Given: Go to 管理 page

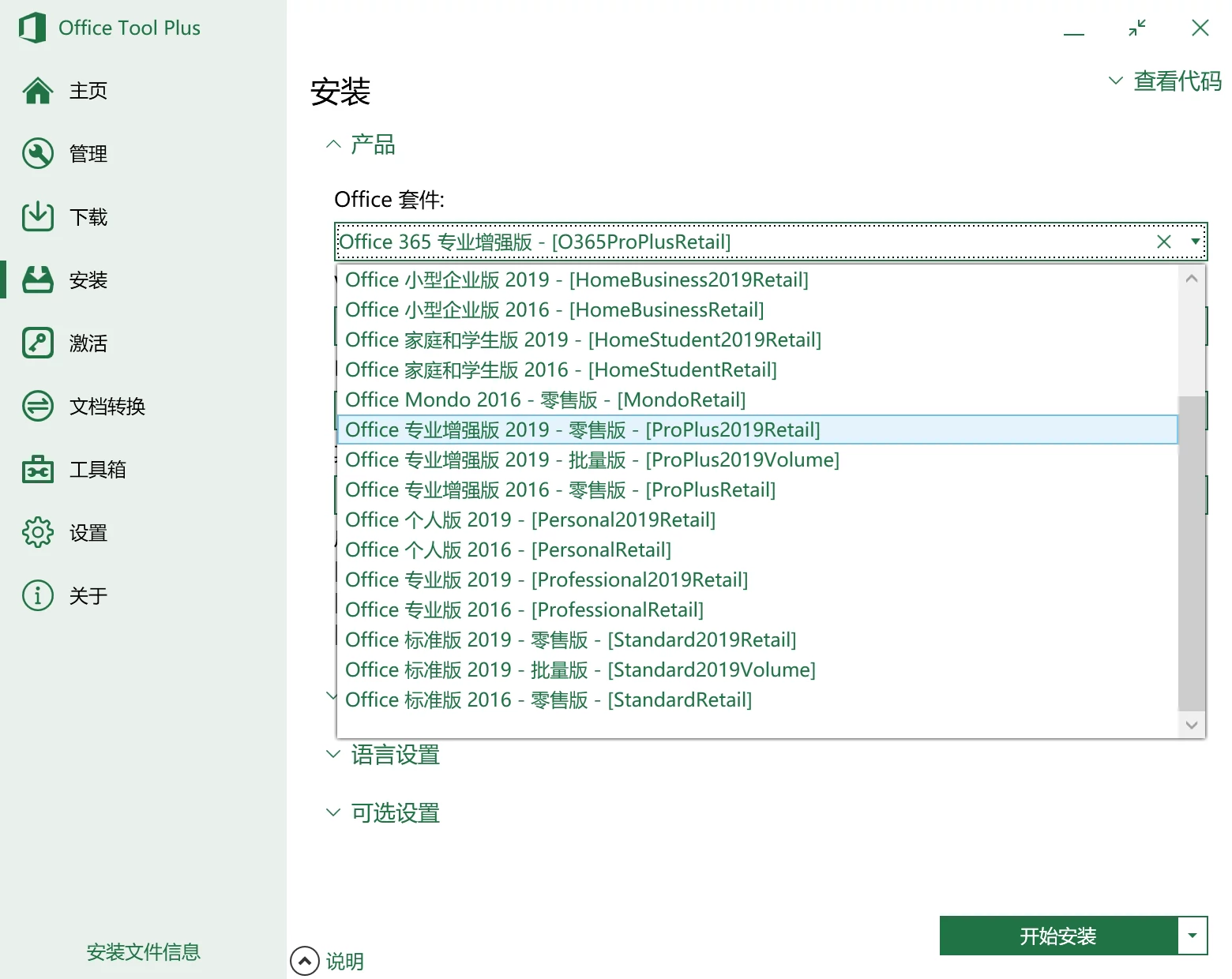Looking at the screenshot, I should click(88, 154).
